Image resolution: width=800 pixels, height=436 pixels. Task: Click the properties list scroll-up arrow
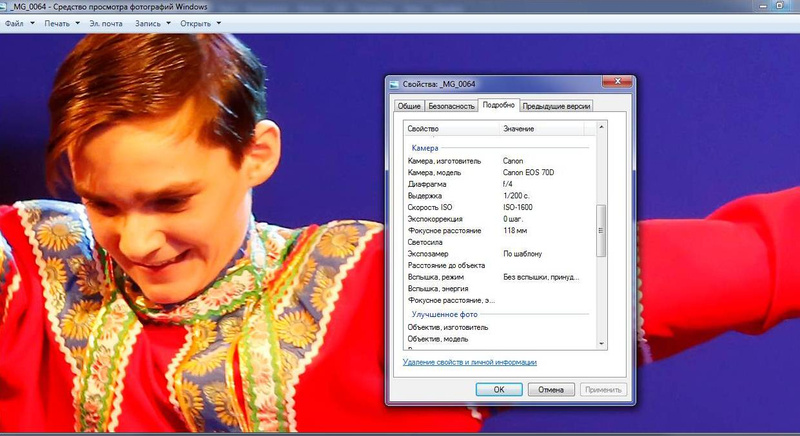(x=601, y=128)
